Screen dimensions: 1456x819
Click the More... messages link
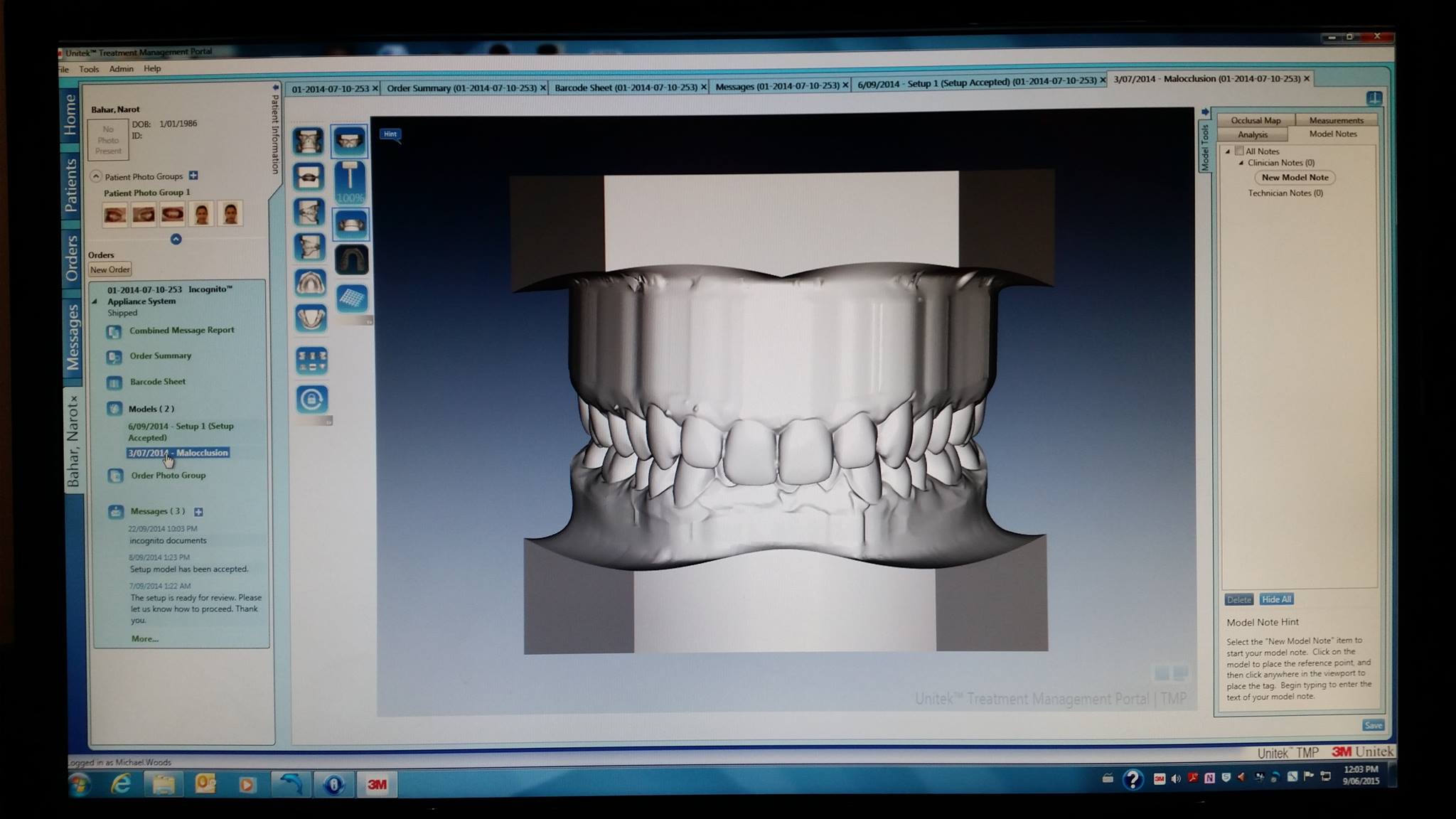[x=145, y=639]
